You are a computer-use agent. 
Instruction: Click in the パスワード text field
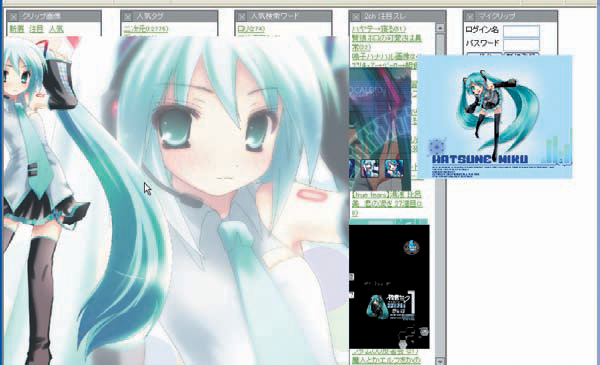click(521, 44)
